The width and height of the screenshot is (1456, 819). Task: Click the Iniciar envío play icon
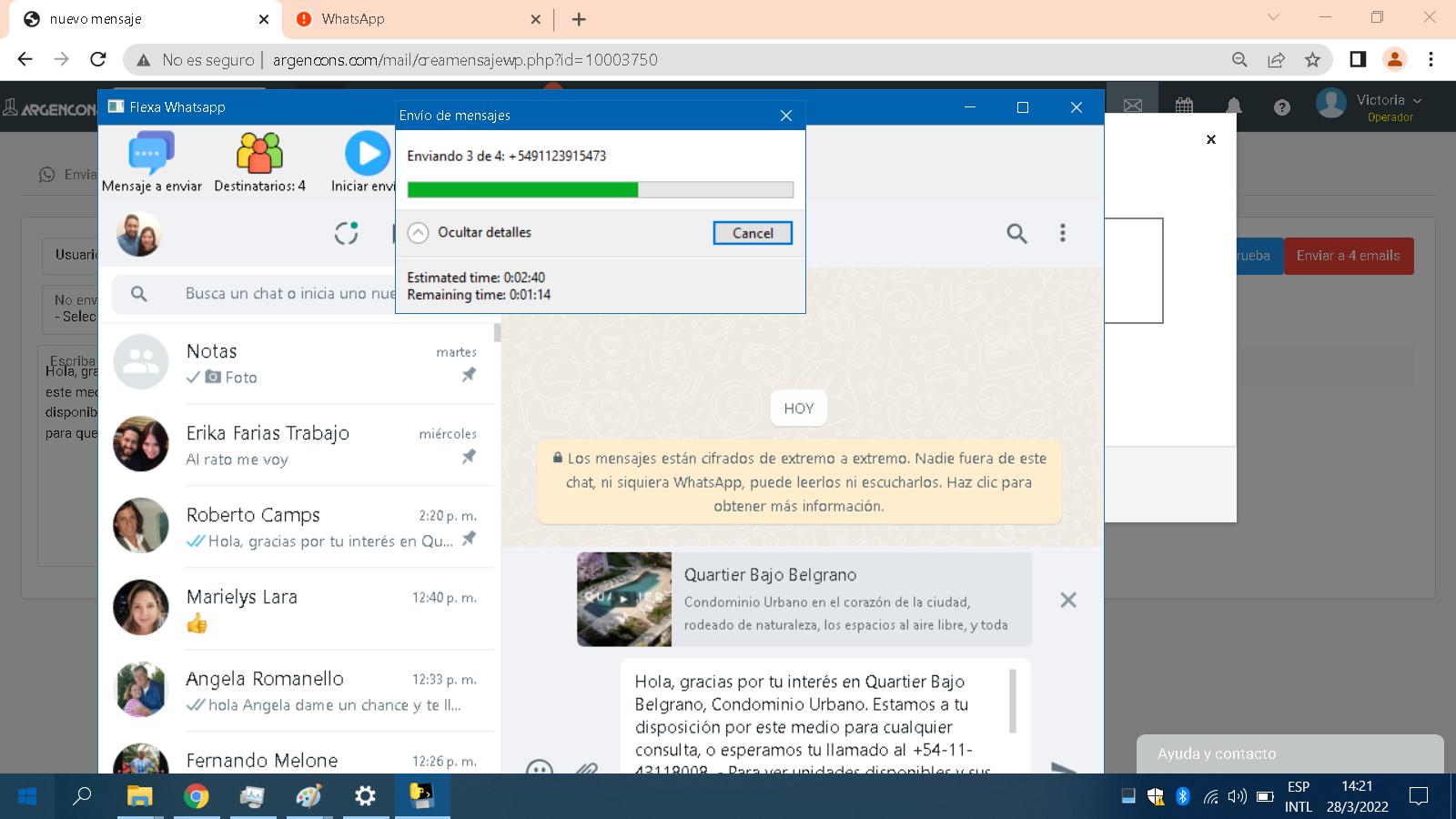(x=368, y=153)
